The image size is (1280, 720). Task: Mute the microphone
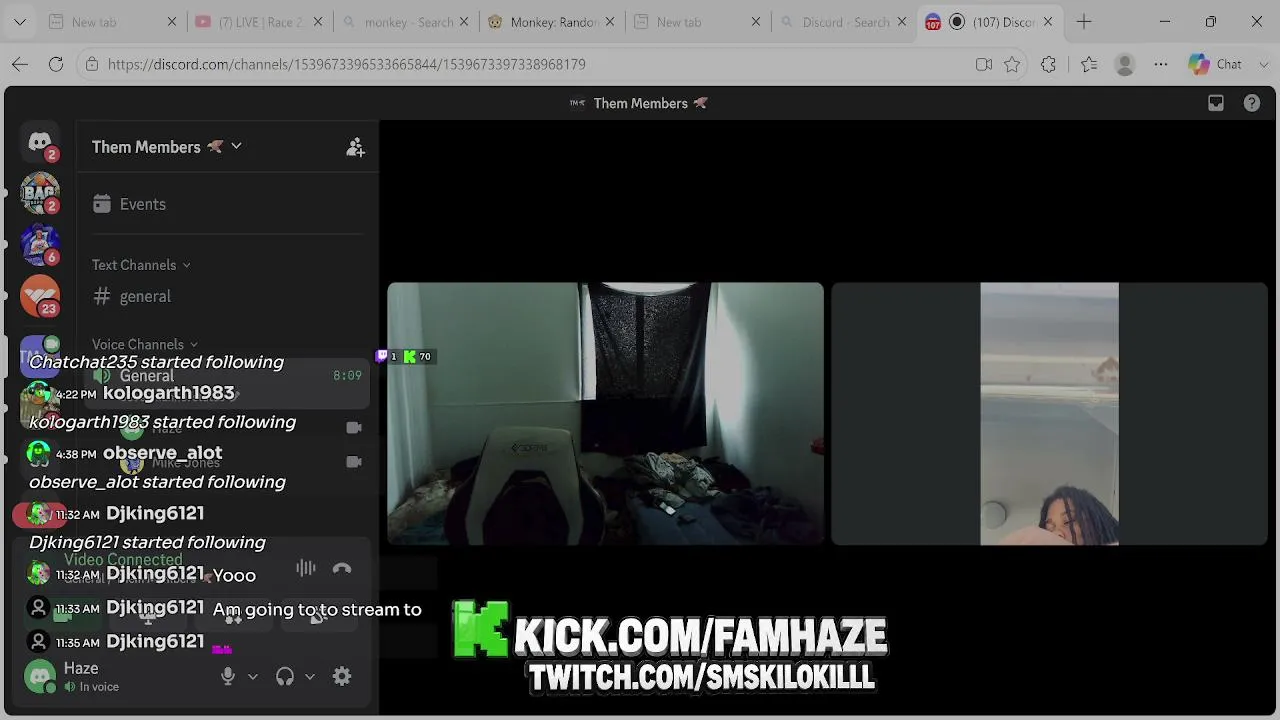(228, 676)
